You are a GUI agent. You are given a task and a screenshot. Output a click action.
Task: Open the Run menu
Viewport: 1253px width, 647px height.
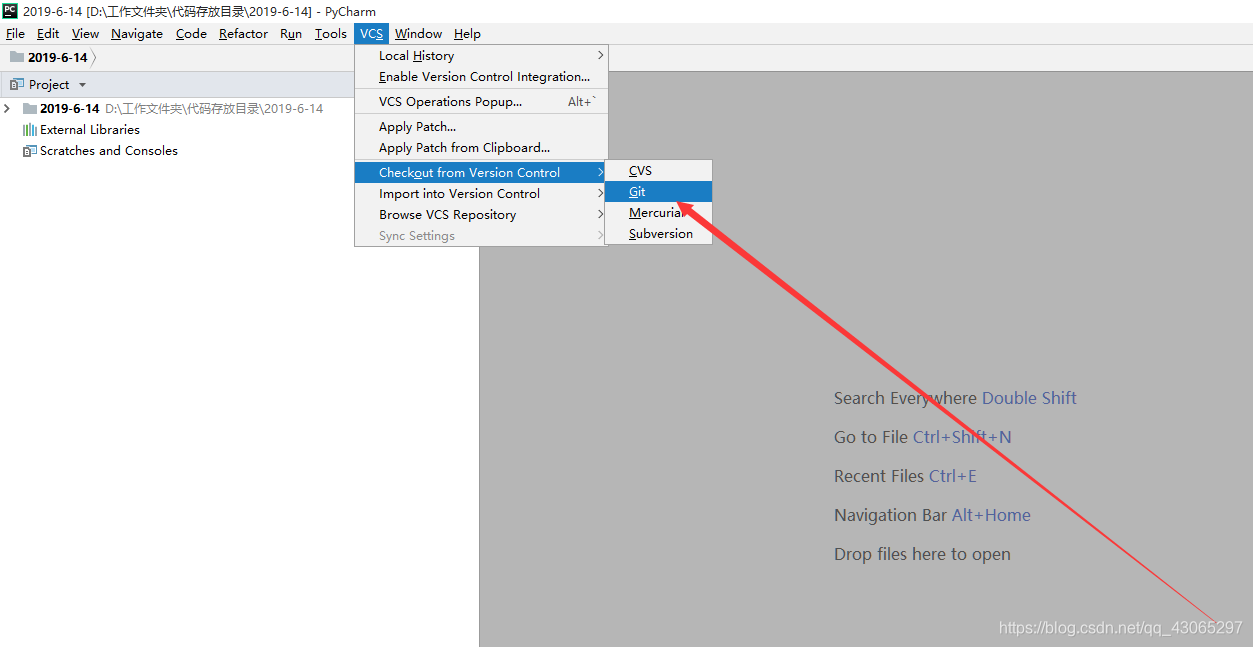(x=291, y=33)
